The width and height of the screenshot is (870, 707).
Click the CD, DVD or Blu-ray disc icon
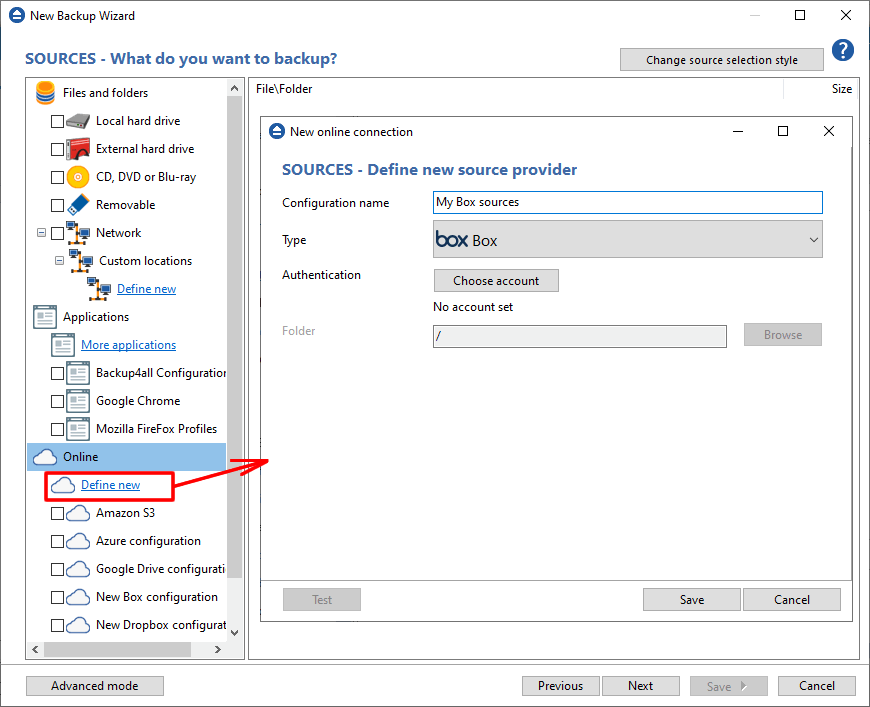pyautogui.click(x=78, y=177)
